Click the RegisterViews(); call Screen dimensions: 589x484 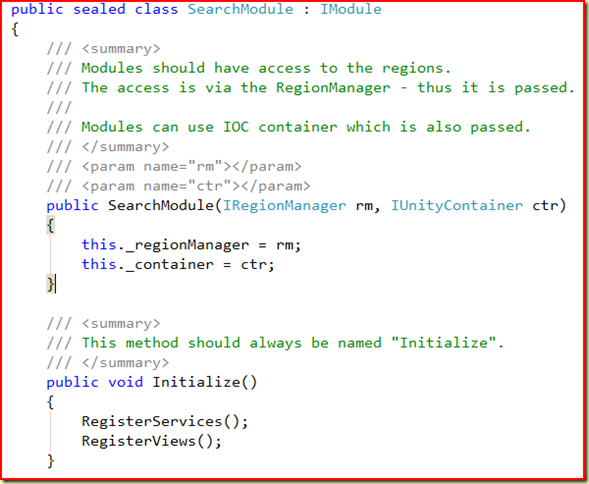pos(152,441)
